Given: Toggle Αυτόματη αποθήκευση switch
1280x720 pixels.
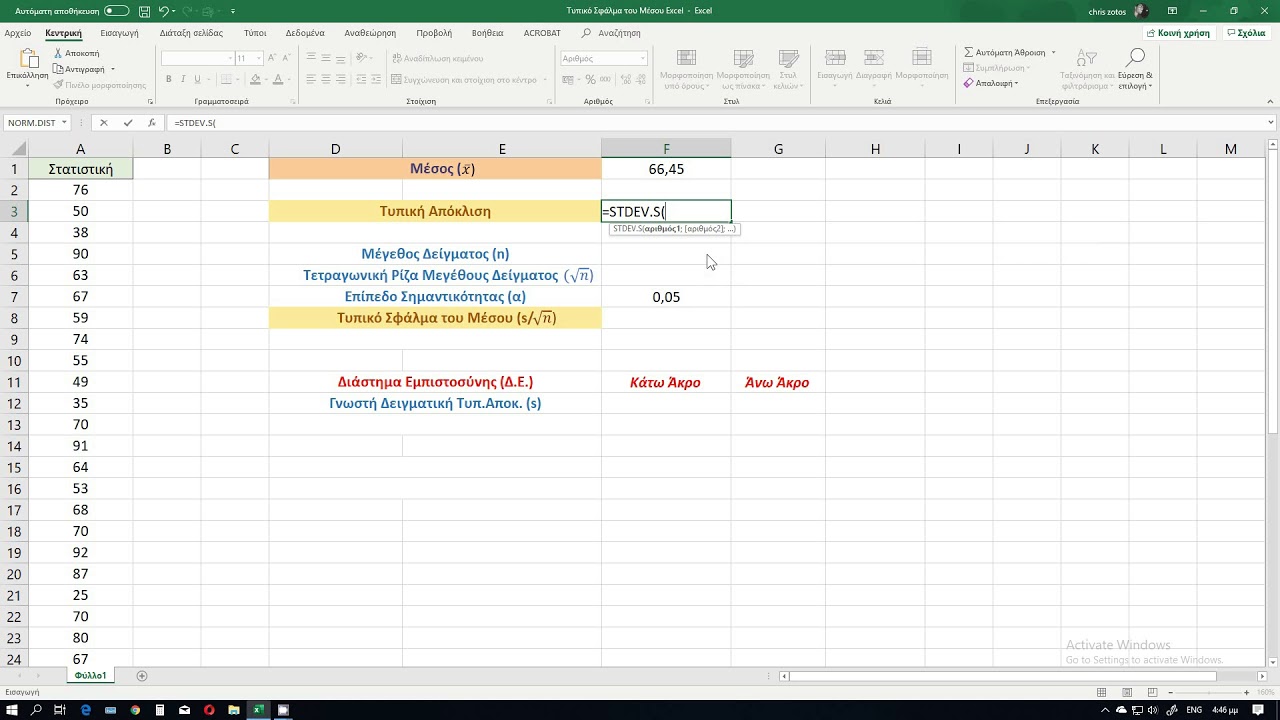Looking at the screenshot, I should pyautogui.click(x=116, y=11).
